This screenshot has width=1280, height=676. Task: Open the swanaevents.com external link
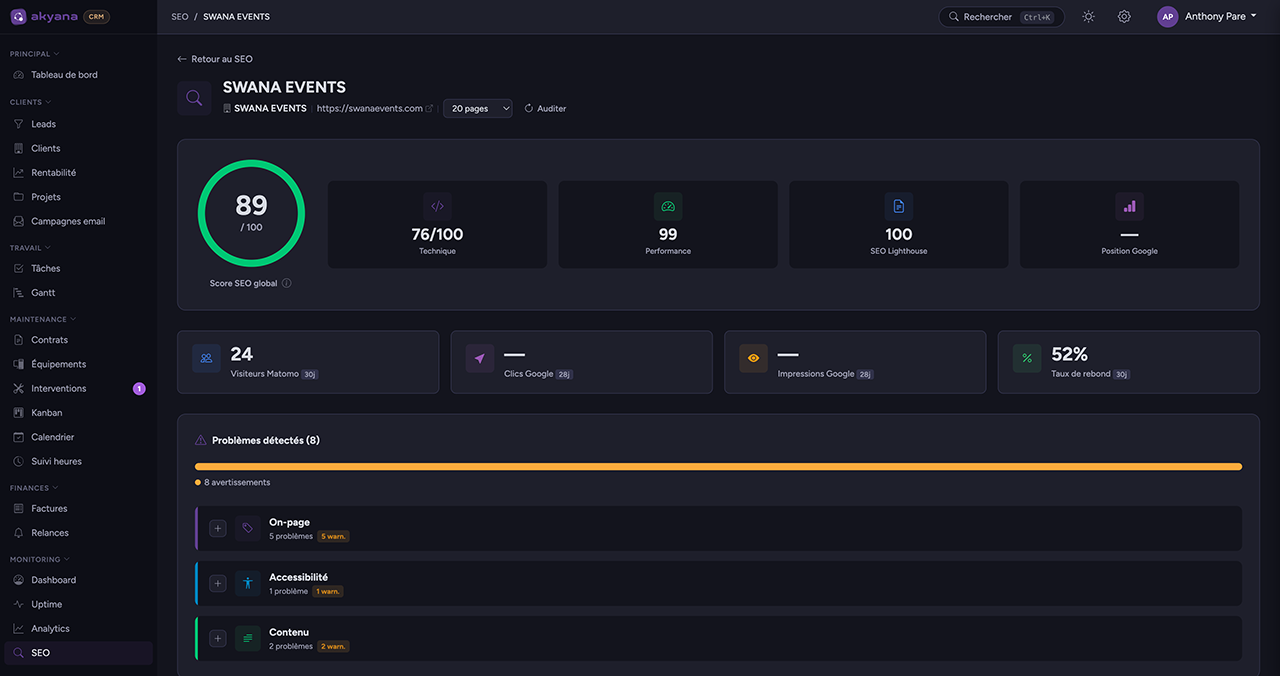click(431, 108)
